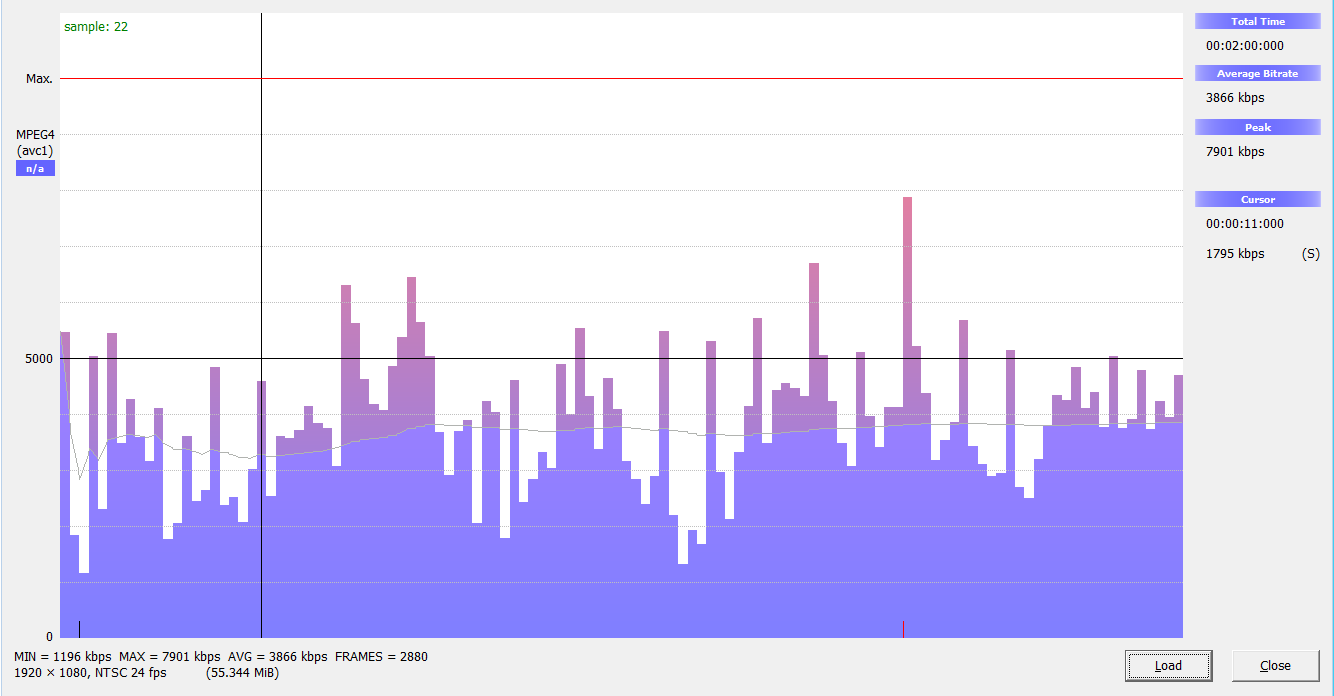Click the Average Bitrate header
1334x696 pixels.
coord(1258,73)
